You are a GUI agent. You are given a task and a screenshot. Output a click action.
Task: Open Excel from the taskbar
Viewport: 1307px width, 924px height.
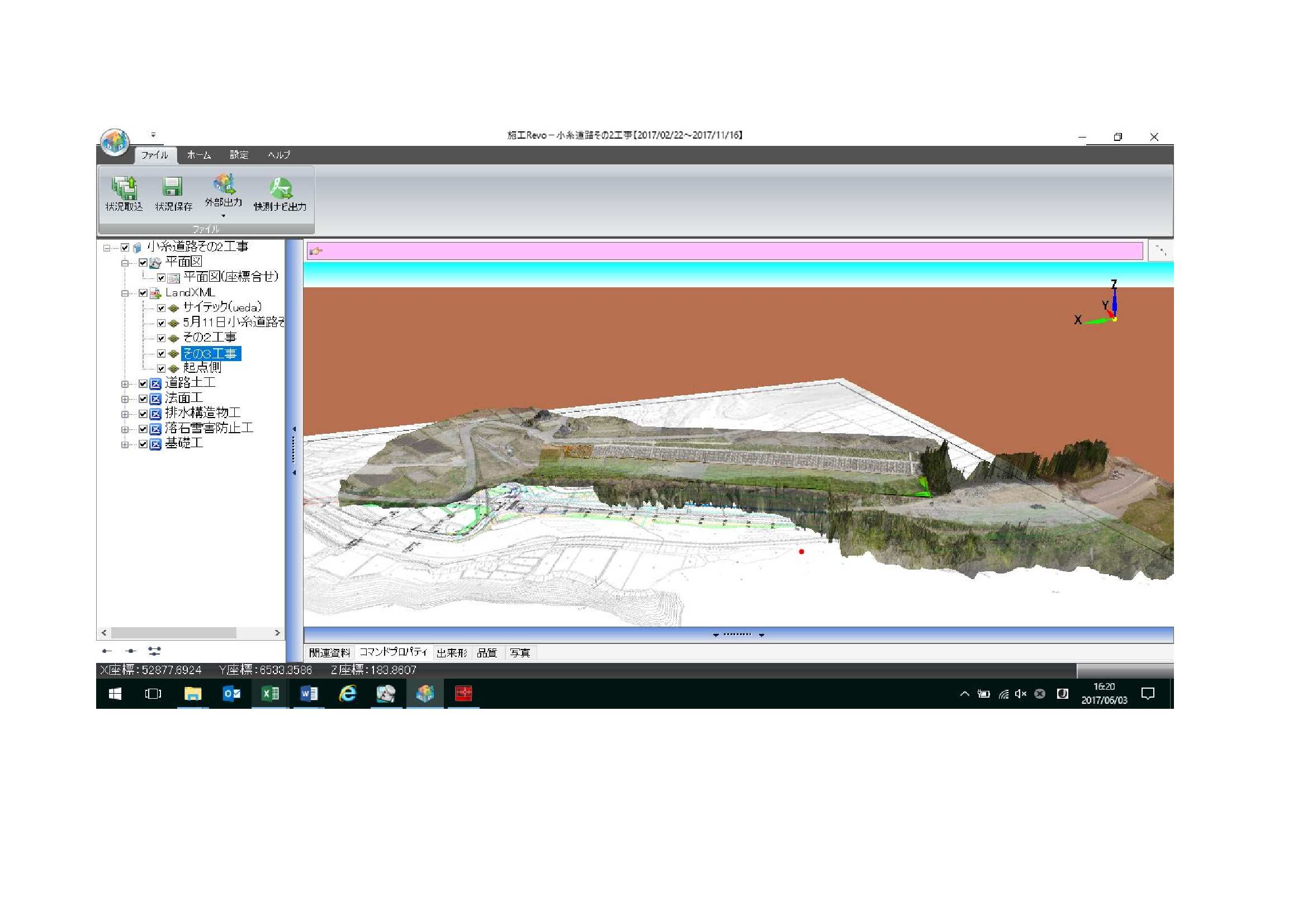tap(270, 694)
